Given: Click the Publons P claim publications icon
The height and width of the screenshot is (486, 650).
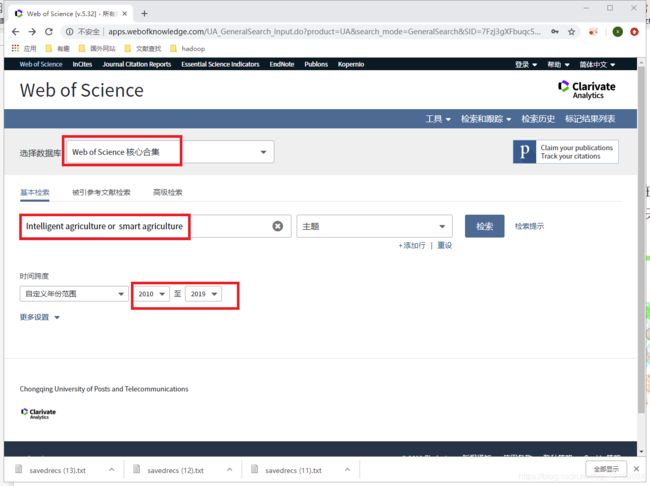Looking at the screenshot, I should click(x=524, y=152).
